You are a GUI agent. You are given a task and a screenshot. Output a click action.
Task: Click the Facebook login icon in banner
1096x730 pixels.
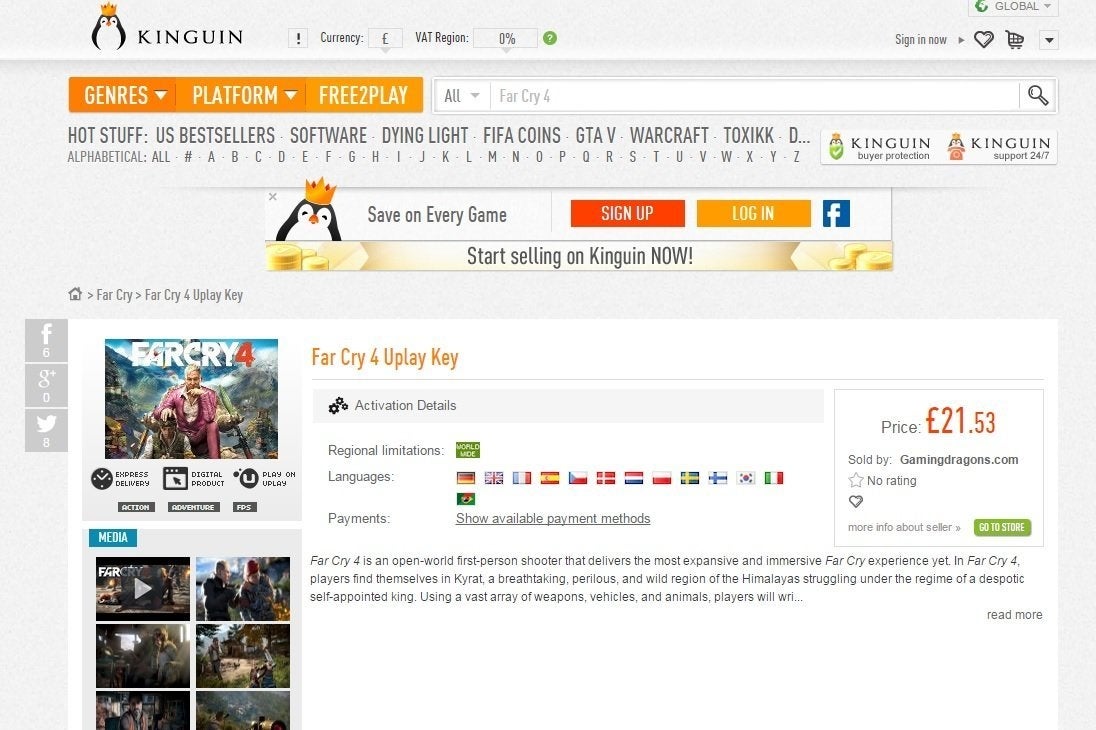point(836,213)
